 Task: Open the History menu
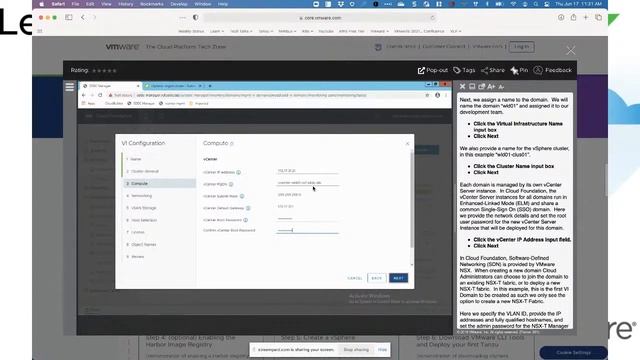(x=125, y=4)
